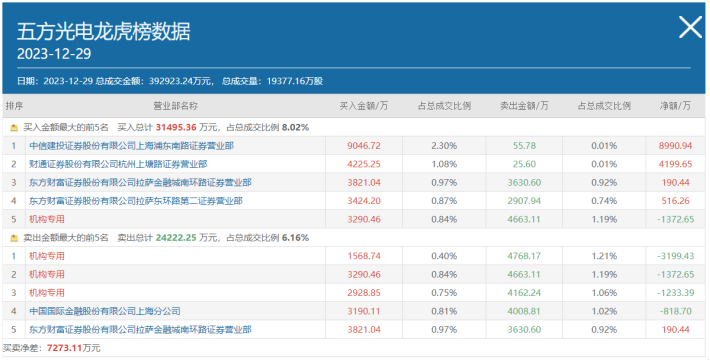
Task: Click the large date 2023-12-29 under title
Action: [x=54, y=53]
